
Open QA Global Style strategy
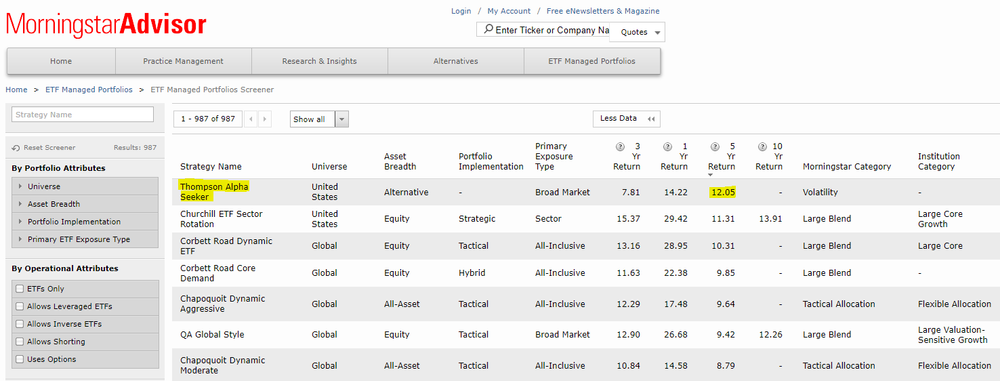click(212, 334)
